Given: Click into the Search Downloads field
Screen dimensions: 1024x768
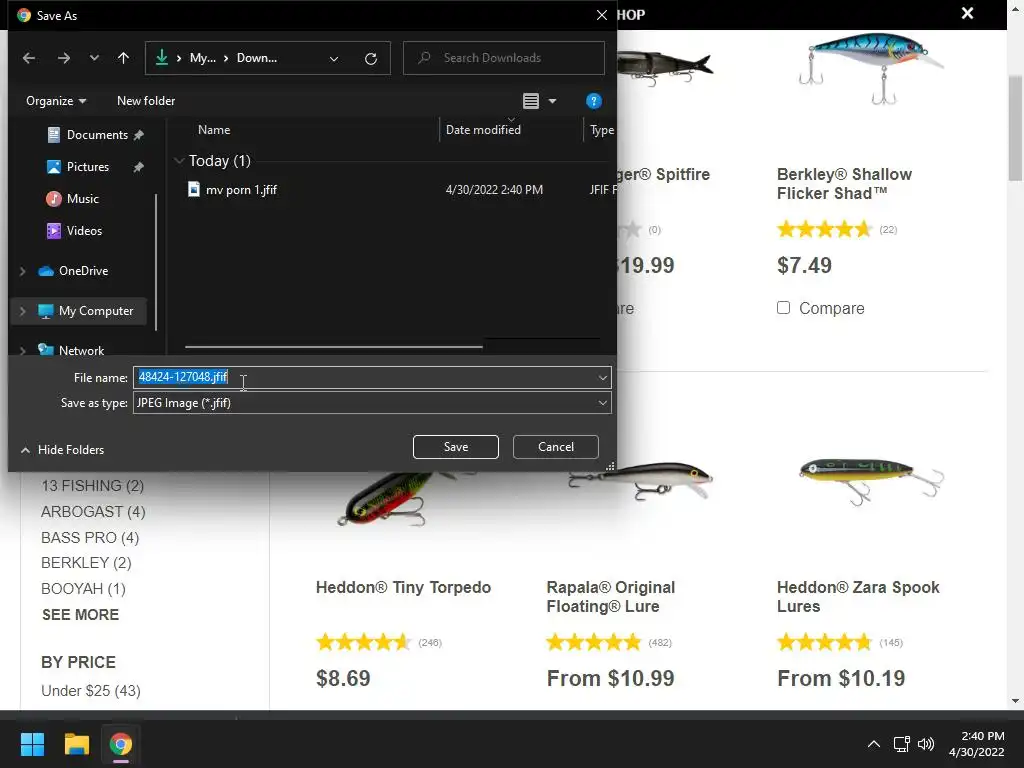Looking at the screenshot, I should pos(504,58).
